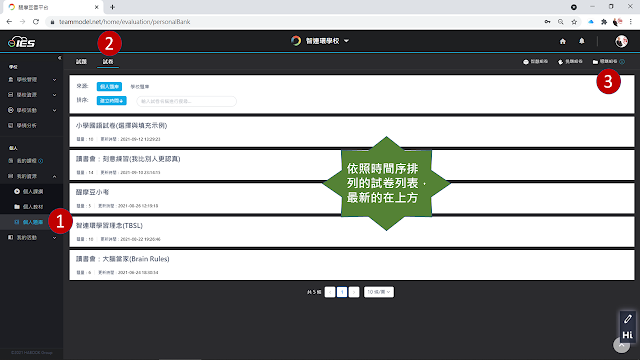Reload the page in the browser

(x=36, y=22)
